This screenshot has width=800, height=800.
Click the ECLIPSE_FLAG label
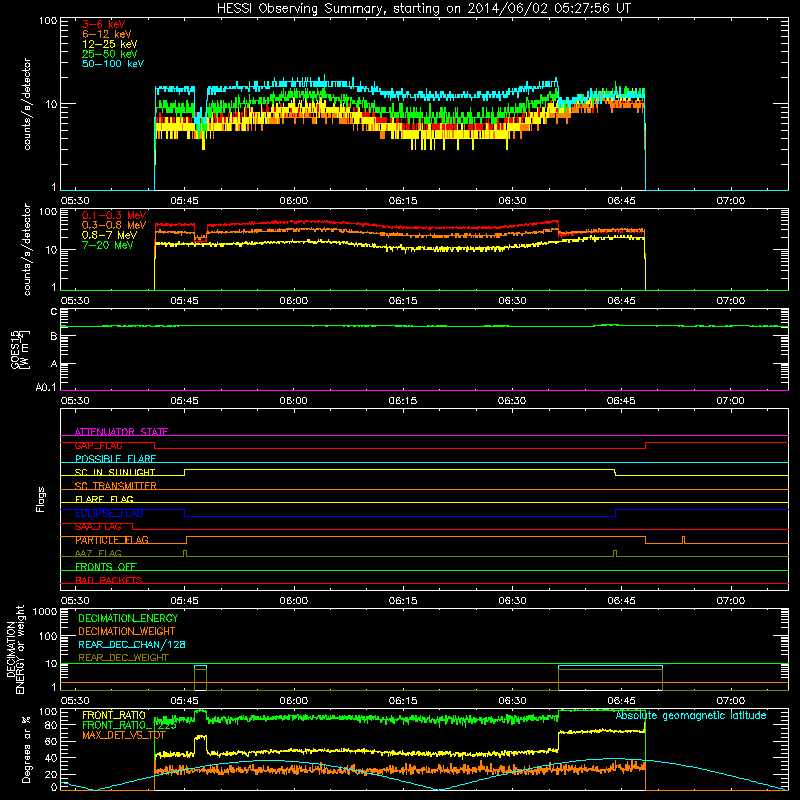pos(109,513)
